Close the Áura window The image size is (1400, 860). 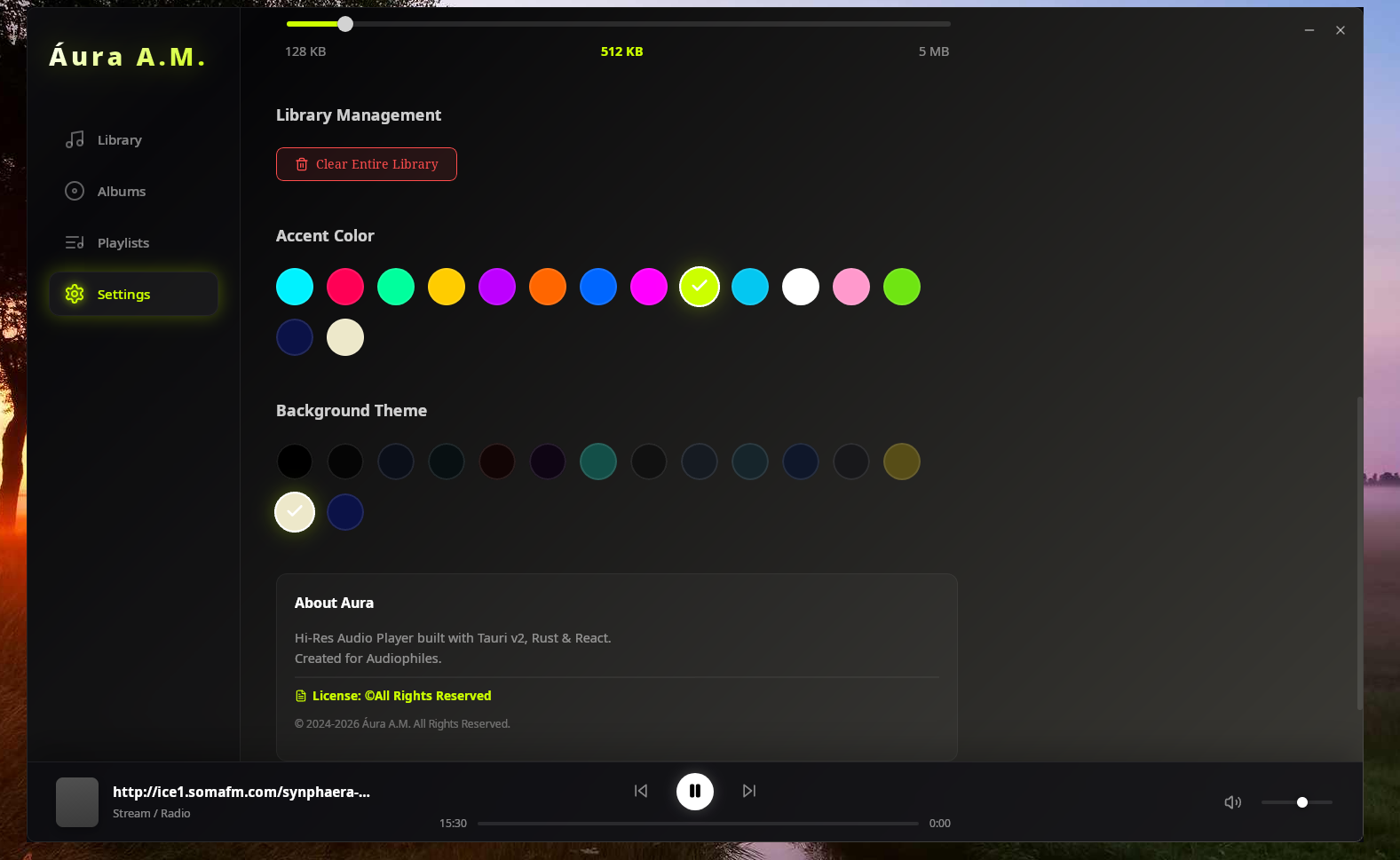pyautogui.click(x=1341, y=30)
